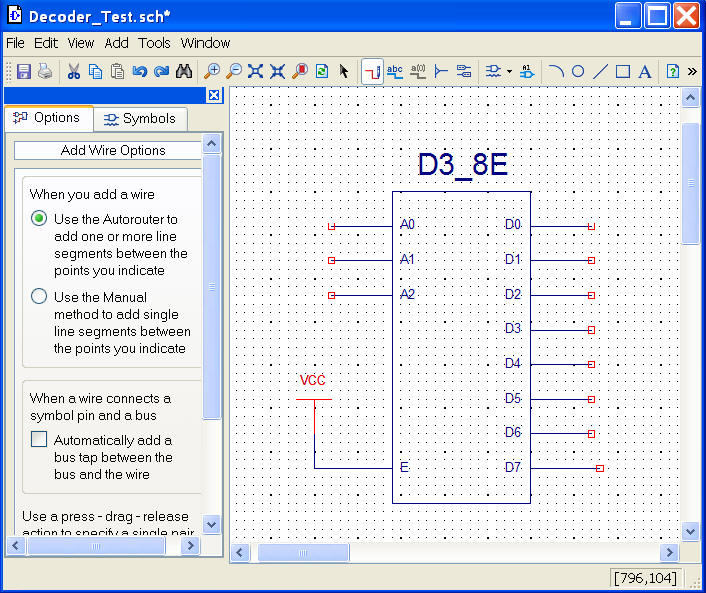Open the Add Symbol dropdown arrow
Image resolution: width=706 pixels, height=593 pixels.
(509, 71)
